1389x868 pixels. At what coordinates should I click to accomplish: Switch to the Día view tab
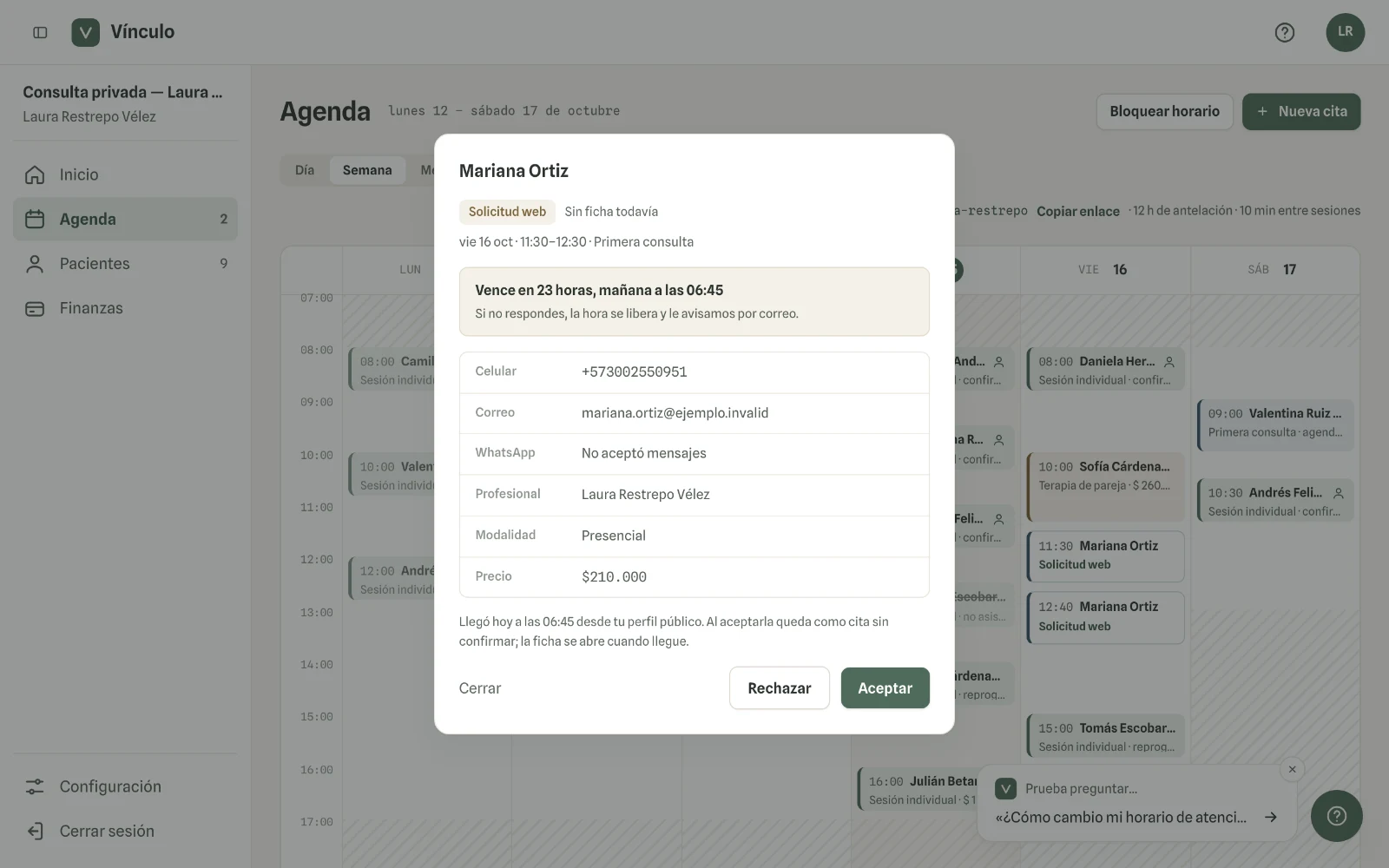[x=305, y=170]
